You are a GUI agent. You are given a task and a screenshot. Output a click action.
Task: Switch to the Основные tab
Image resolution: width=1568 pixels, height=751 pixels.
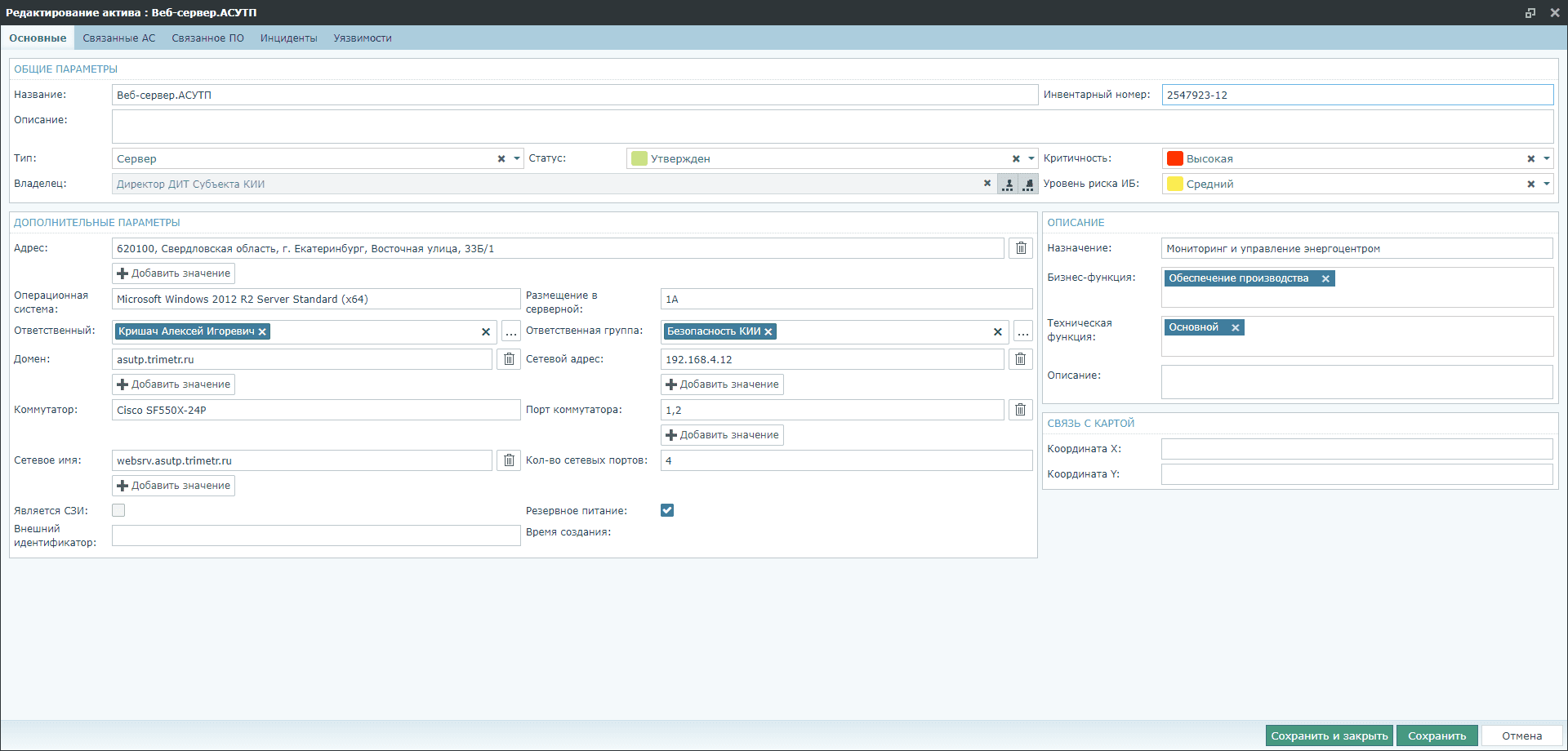tap(38, 38)
